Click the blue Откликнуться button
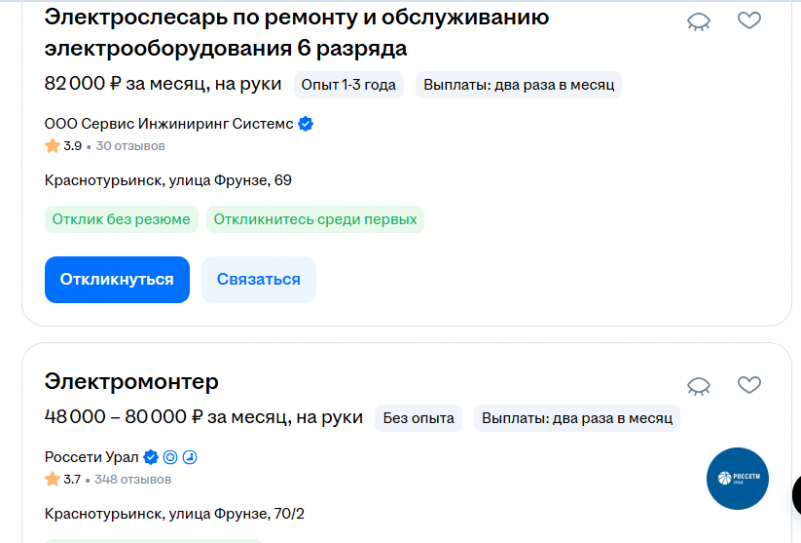The image size is (801, 543). (x=117, y=279)
